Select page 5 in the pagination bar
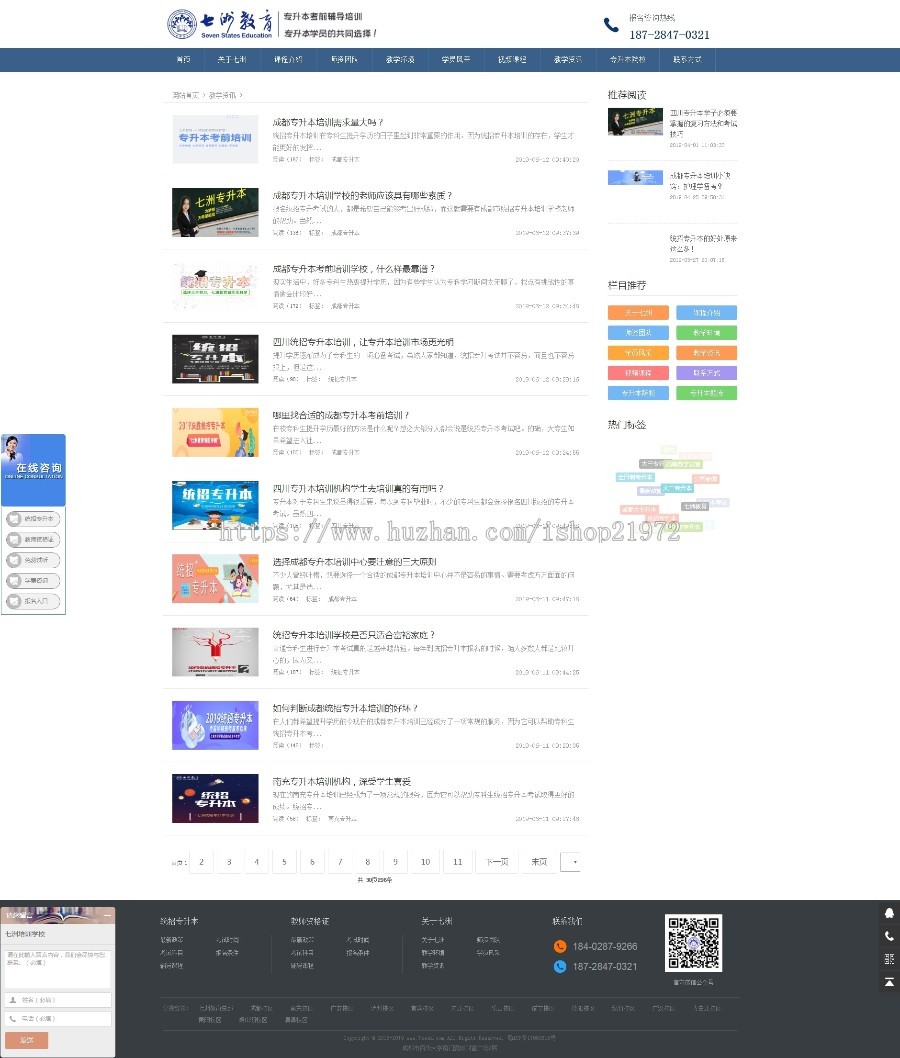The image size is (900, 1058). point(284,861)
